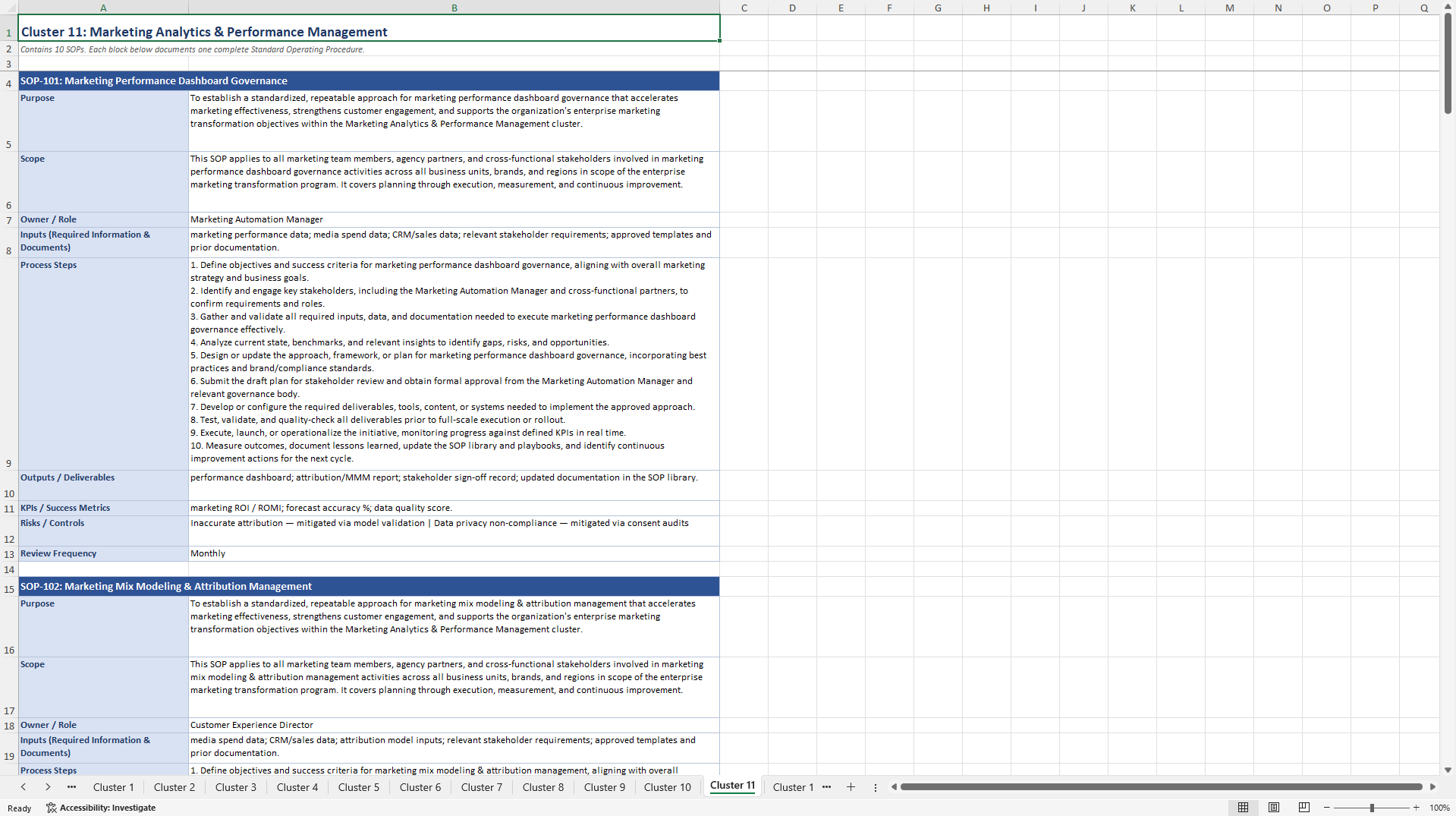Open hidden sheets ellipsis before Cluster 1 tab
The width and height of the screenshot is (1456, 816).
71,787
